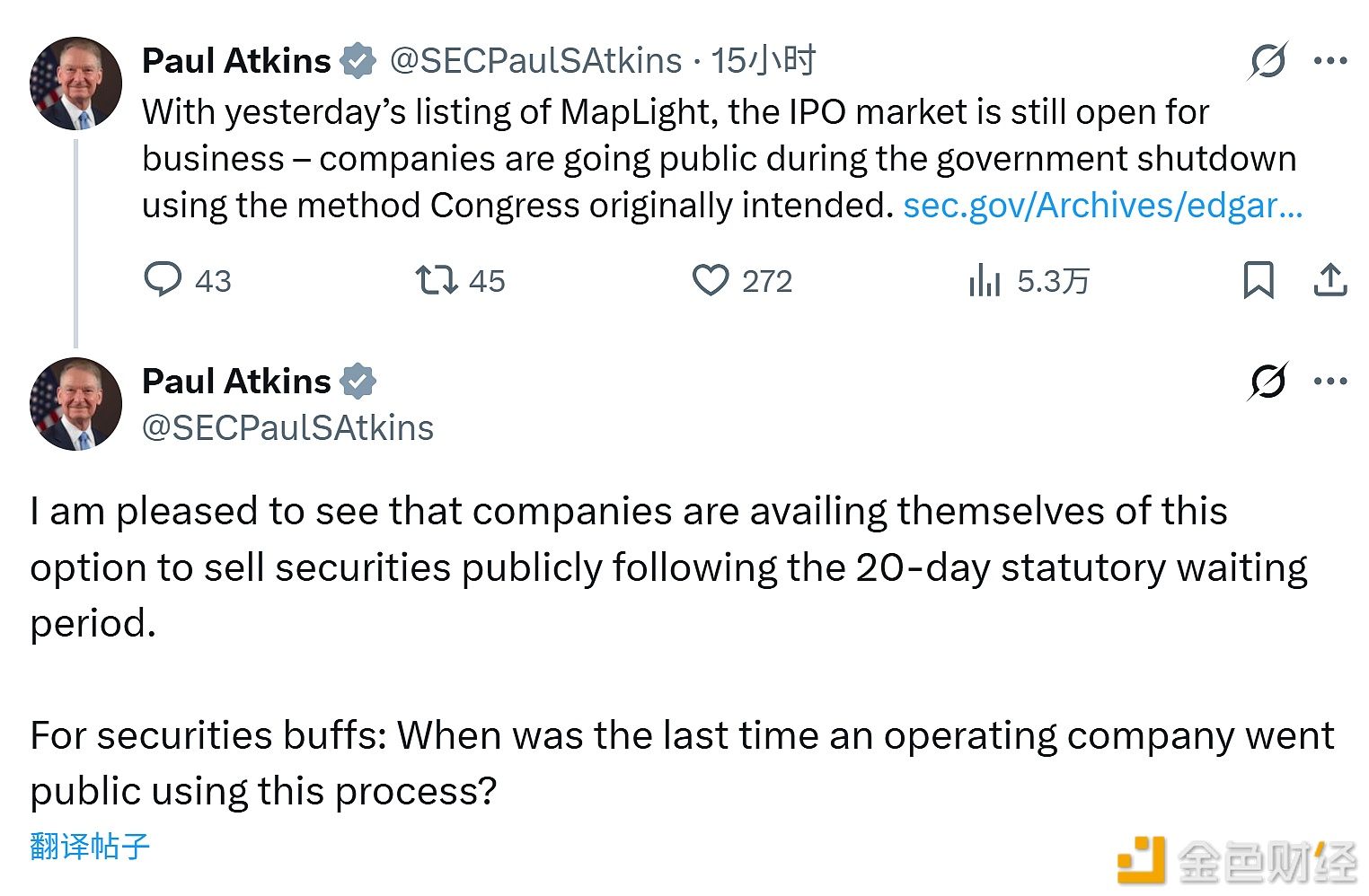Open the reply tweet author's avatar
1369x896 pixels.
coord(76,403)
